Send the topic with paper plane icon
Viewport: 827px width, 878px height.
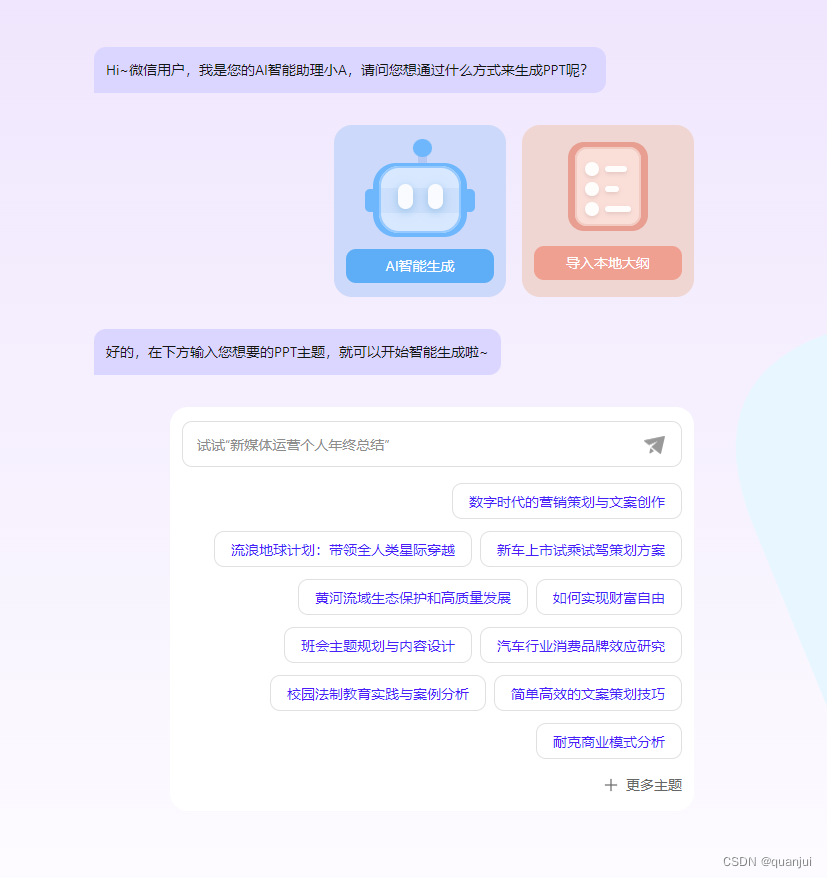654,445
